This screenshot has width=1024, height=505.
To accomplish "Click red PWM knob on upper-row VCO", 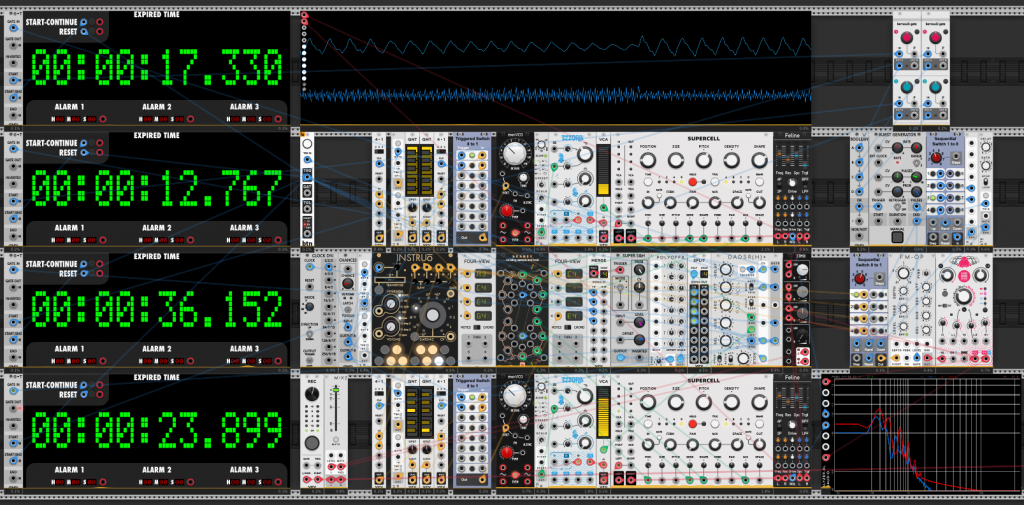I will pyautogui.click(x=507, y=211).
